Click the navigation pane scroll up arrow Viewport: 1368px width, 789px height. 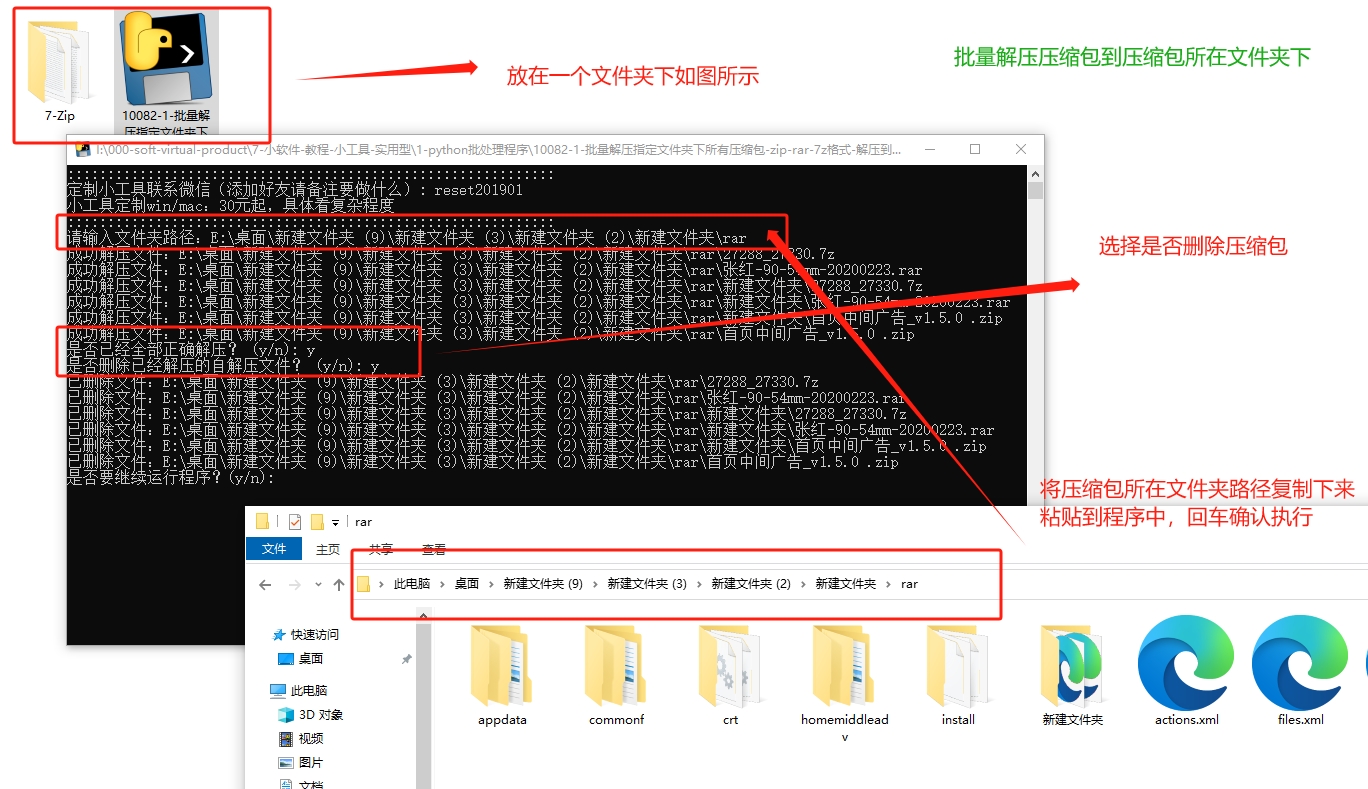(424, 616)
